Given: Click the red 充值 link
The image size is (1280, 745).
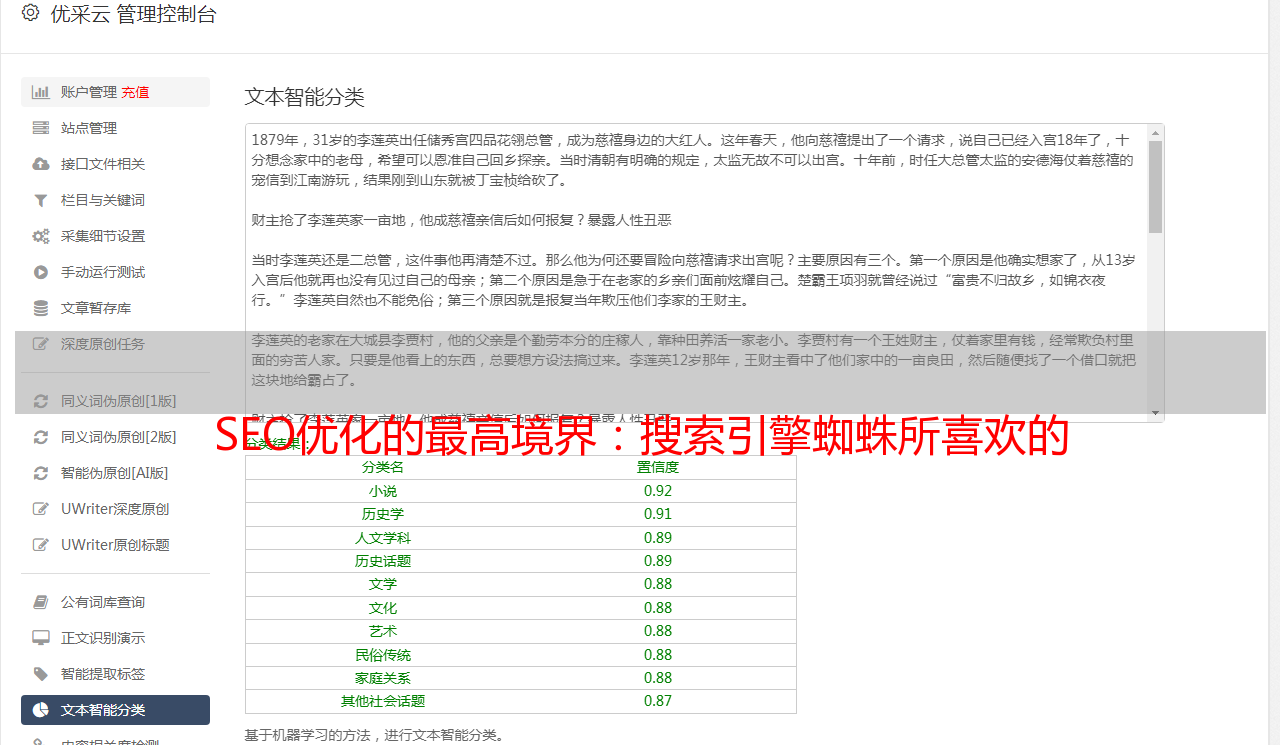Looking at the screenshot, I should point(136,92).
